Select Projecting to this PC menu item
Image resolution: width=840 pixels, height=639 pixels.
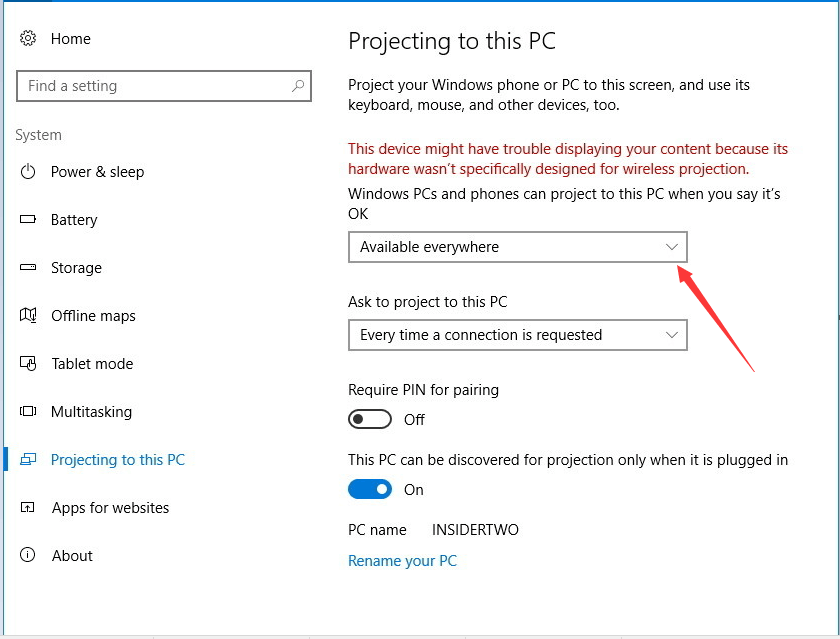tap(117, 460)
